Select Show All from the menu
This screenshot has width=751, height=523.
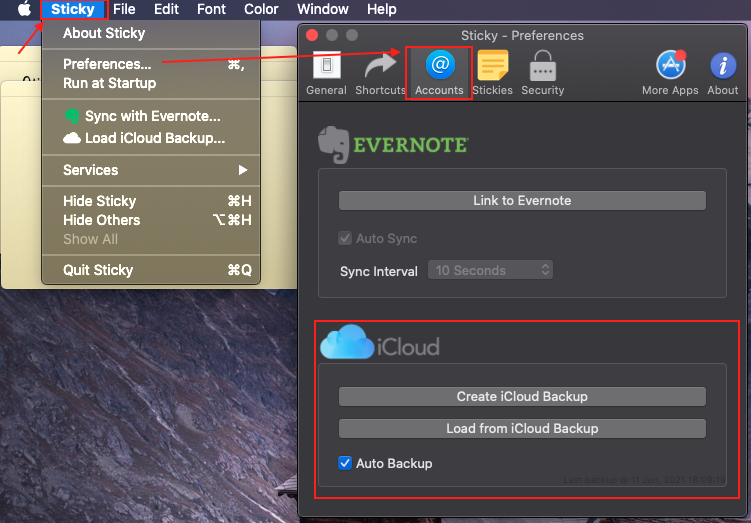[151, 239]
